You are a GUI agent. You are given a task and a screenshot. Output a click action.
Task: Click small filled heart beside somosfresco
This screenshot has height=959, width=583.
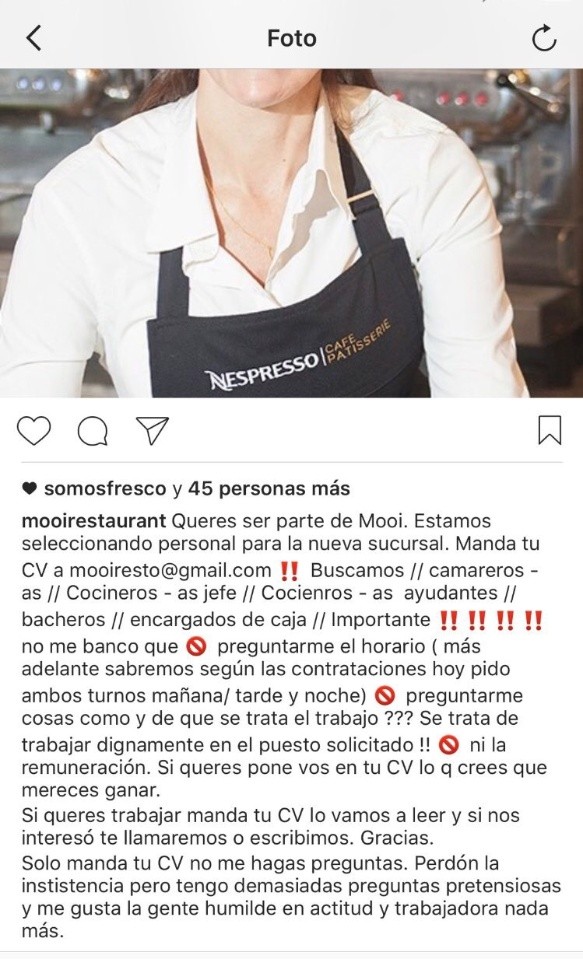pos(29,489)
